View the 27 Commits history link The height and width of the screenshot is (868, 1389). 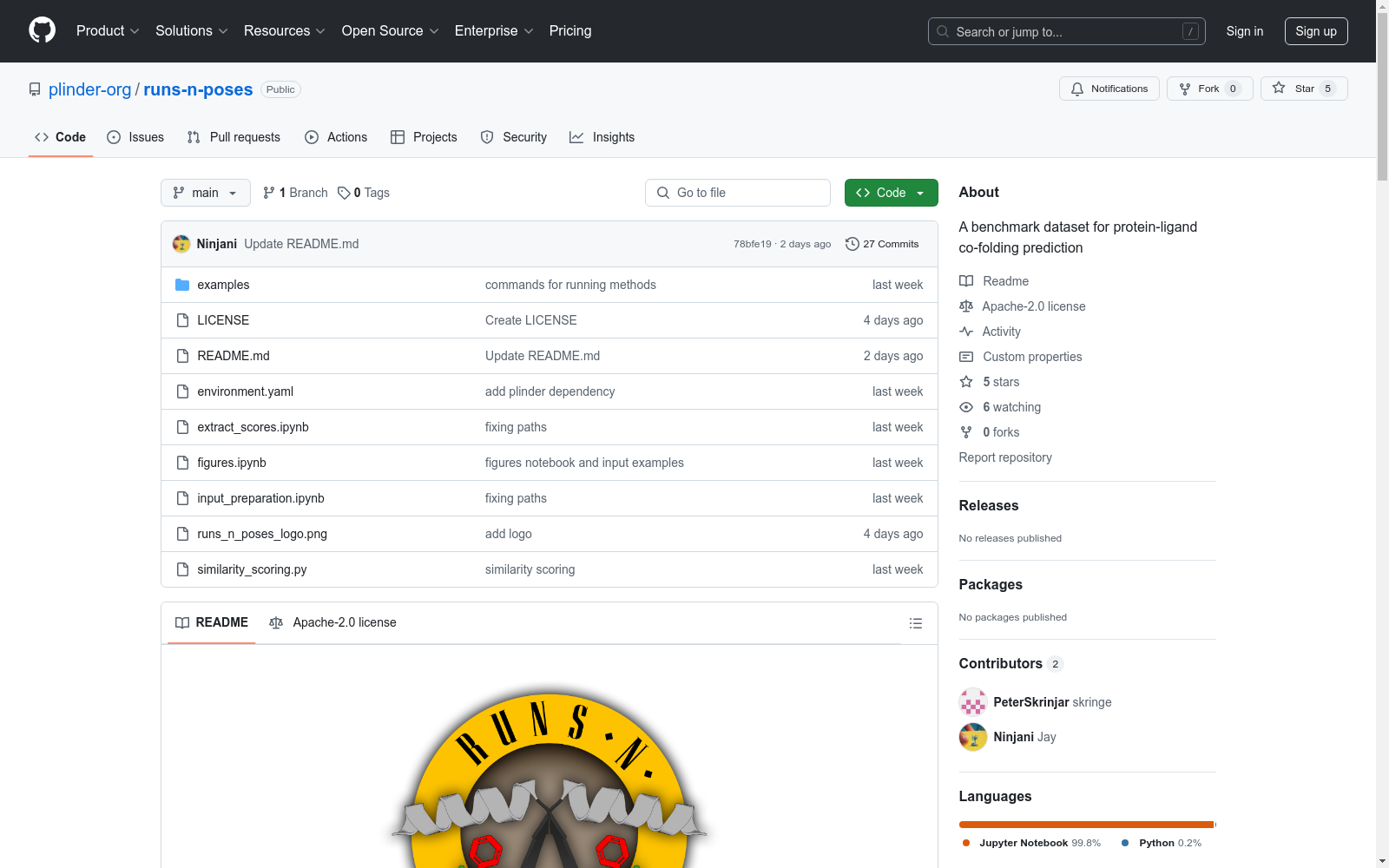[882, 244]
